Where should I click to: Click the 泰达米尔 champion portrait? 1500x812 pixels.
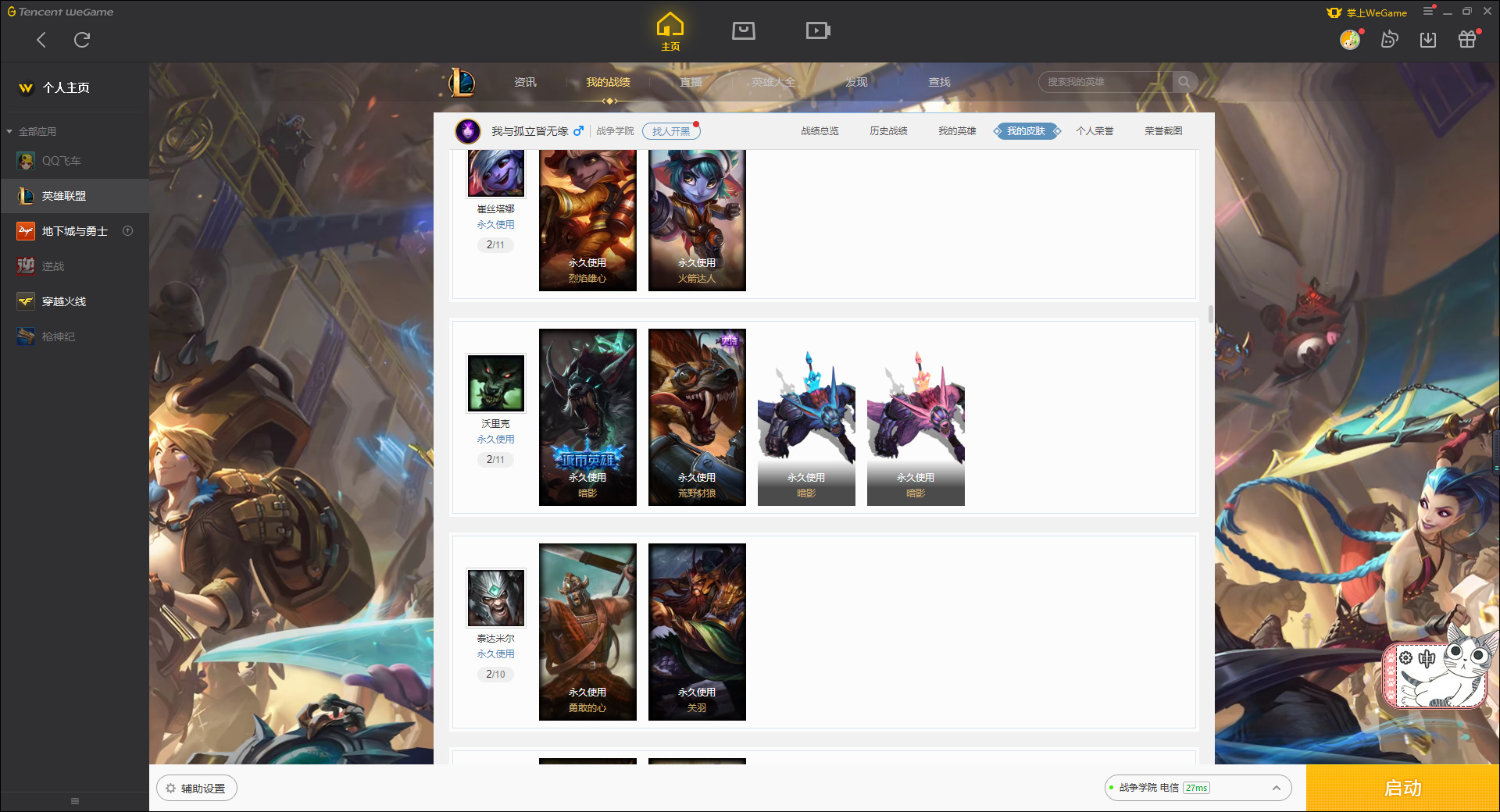[496, 597]
